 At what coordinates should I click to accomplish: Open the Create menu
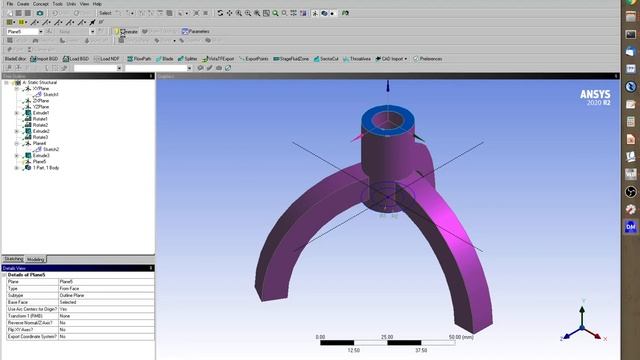(23, 4)
